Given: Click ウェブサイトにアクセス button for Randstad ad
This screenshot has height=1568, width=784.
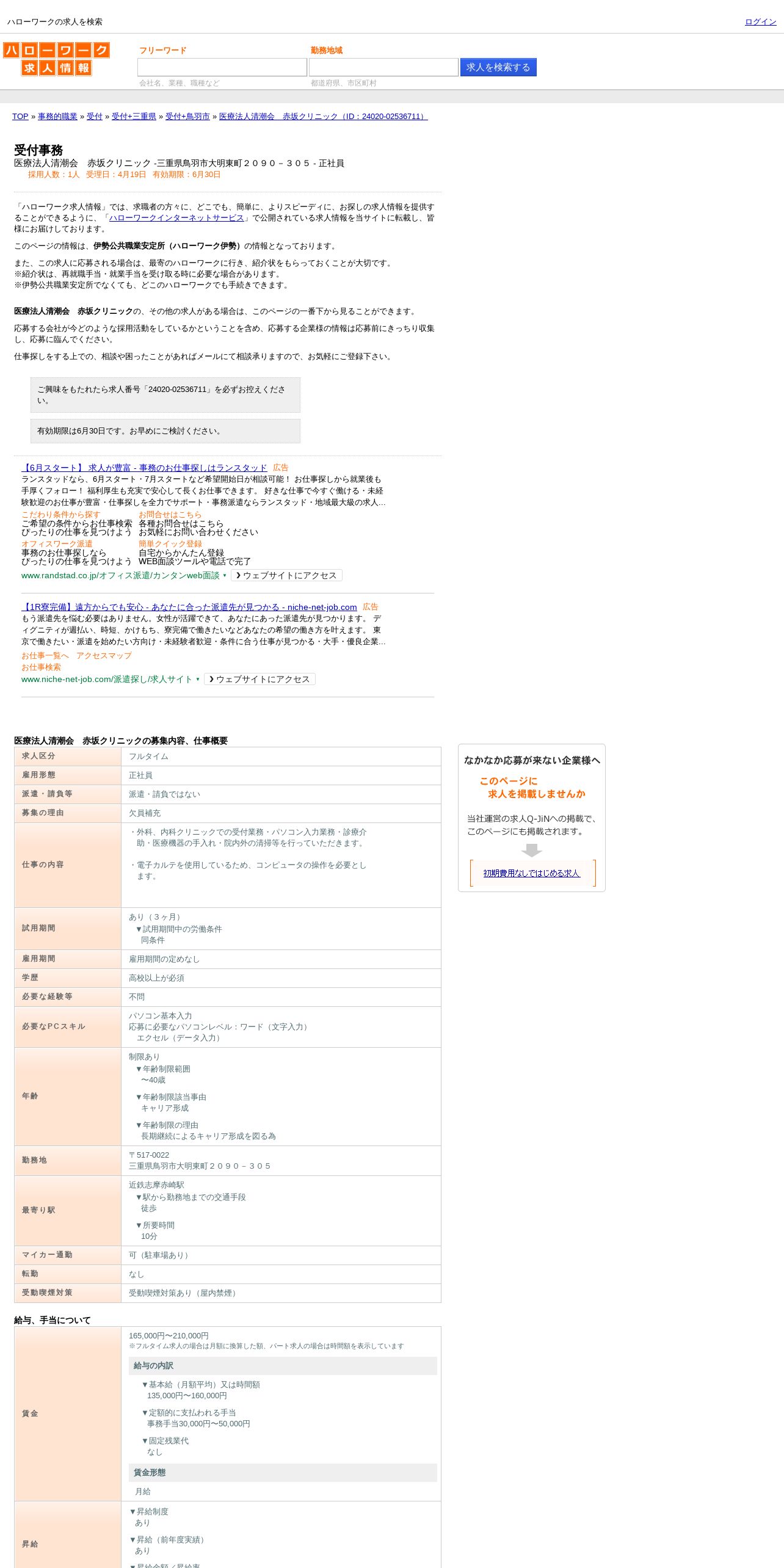Looking at the screenshot, I should point(286,576).
